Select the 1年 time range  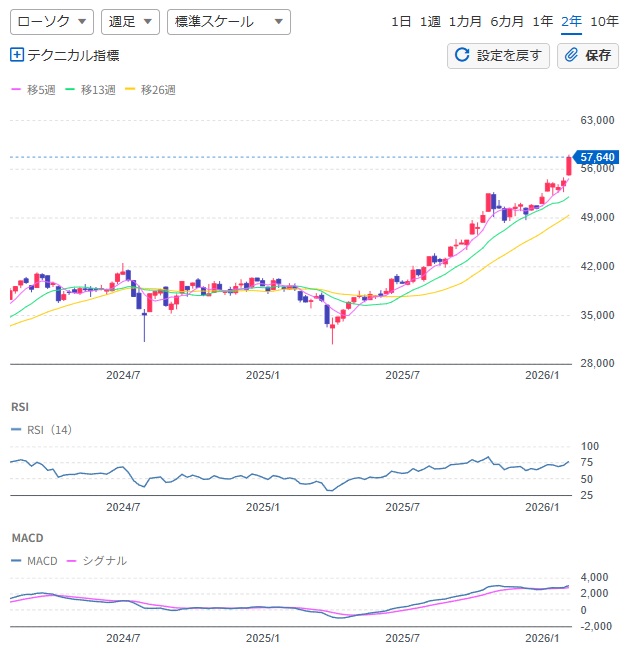[543, 21]
